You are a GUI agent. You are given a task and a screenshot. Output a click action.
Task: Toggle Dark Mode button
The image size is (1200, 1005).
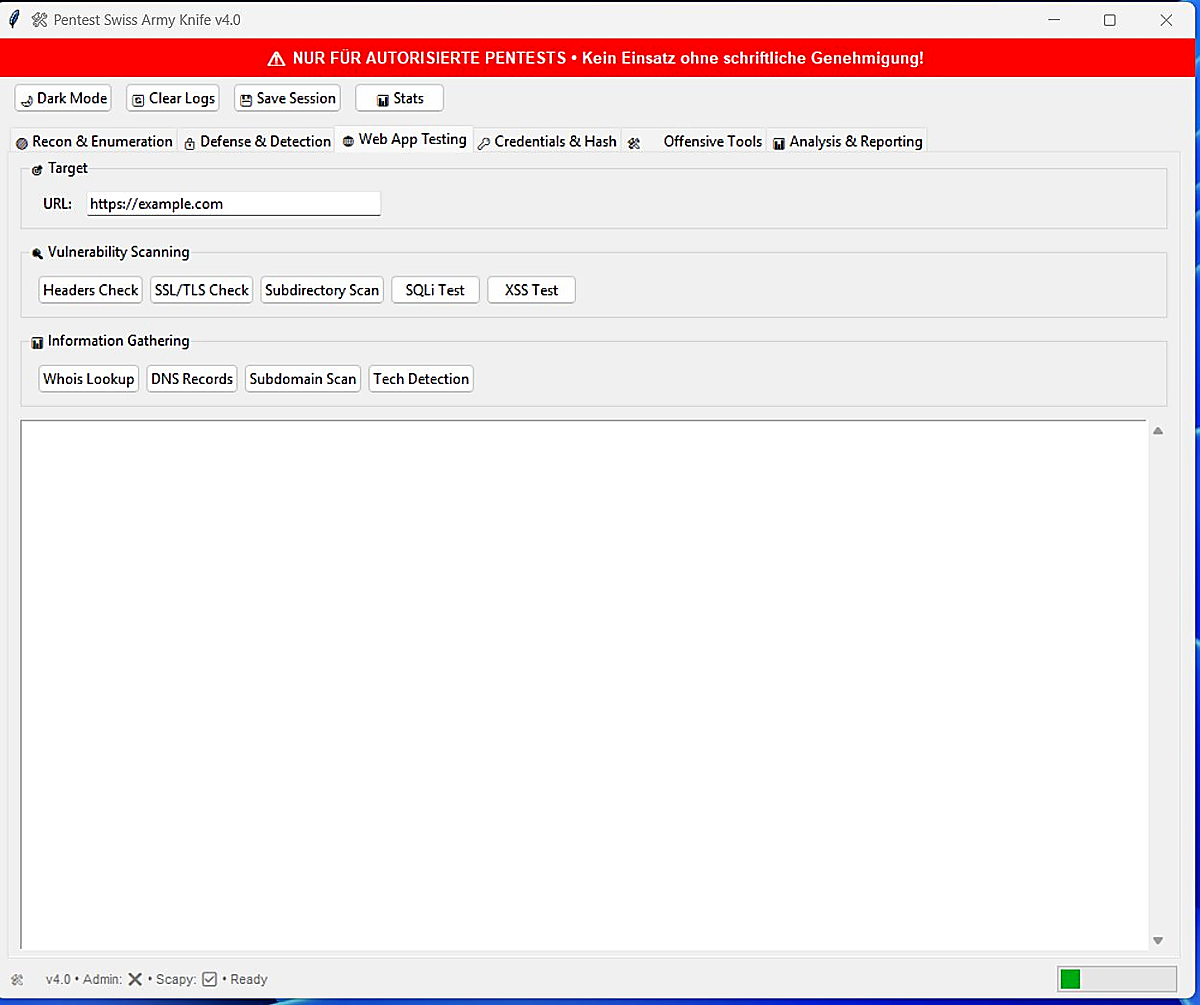click(63, 98)
